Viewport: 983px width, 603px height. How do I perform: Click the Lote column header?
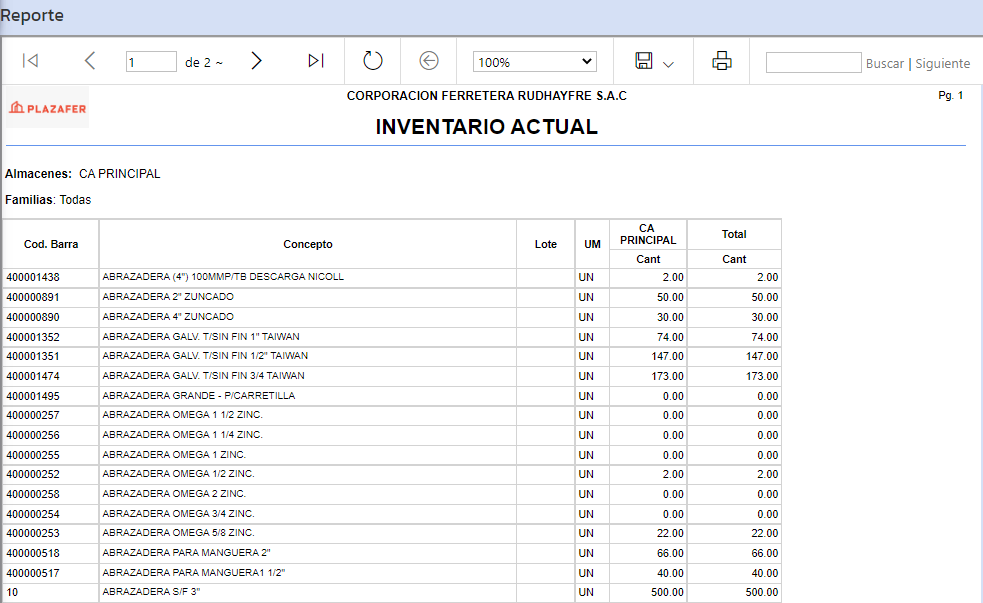tap(545, 244)
